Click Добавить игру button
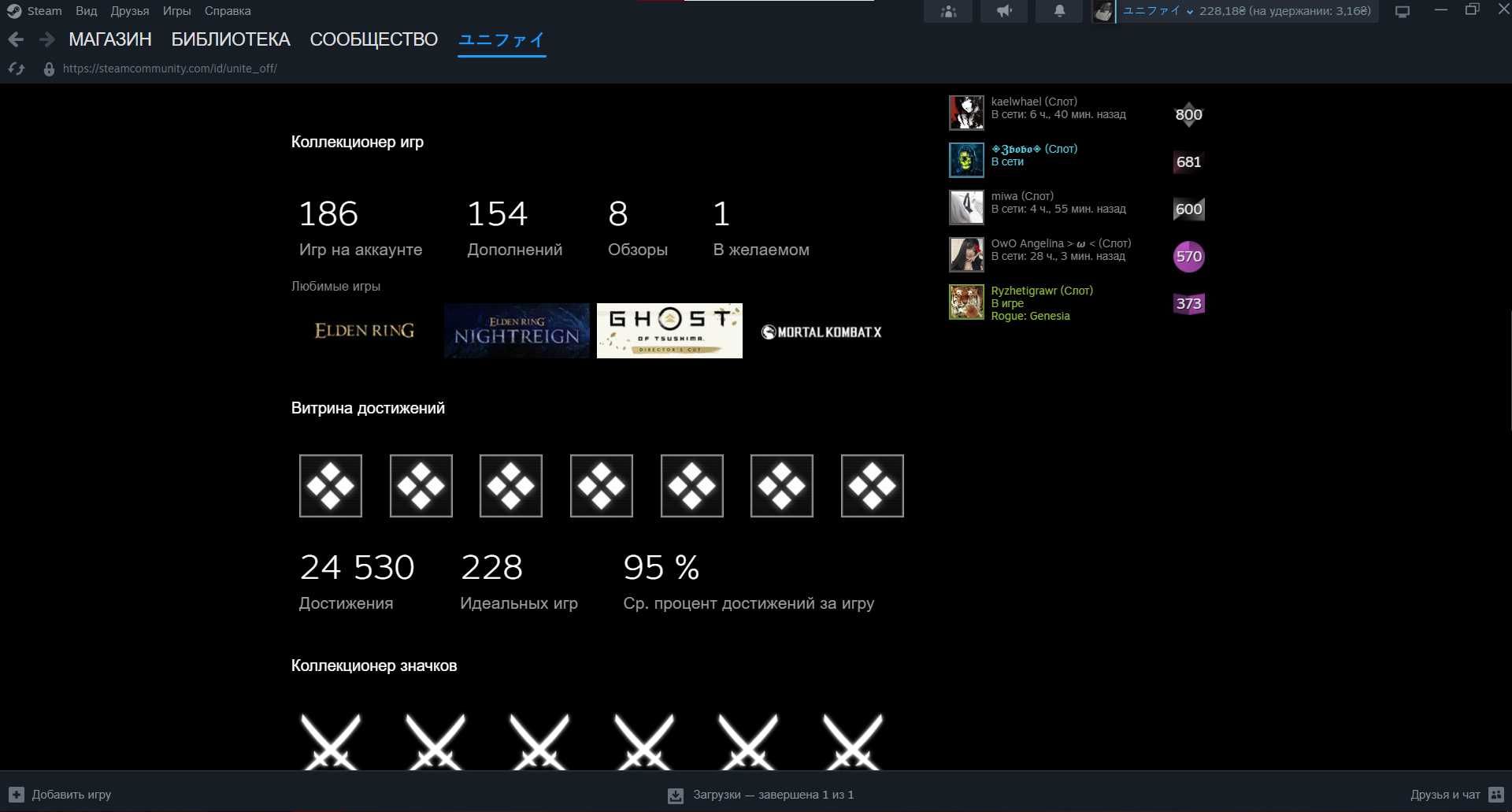Screen dimensions: 1512x812 pyautogui.click(x=60, y=795)
